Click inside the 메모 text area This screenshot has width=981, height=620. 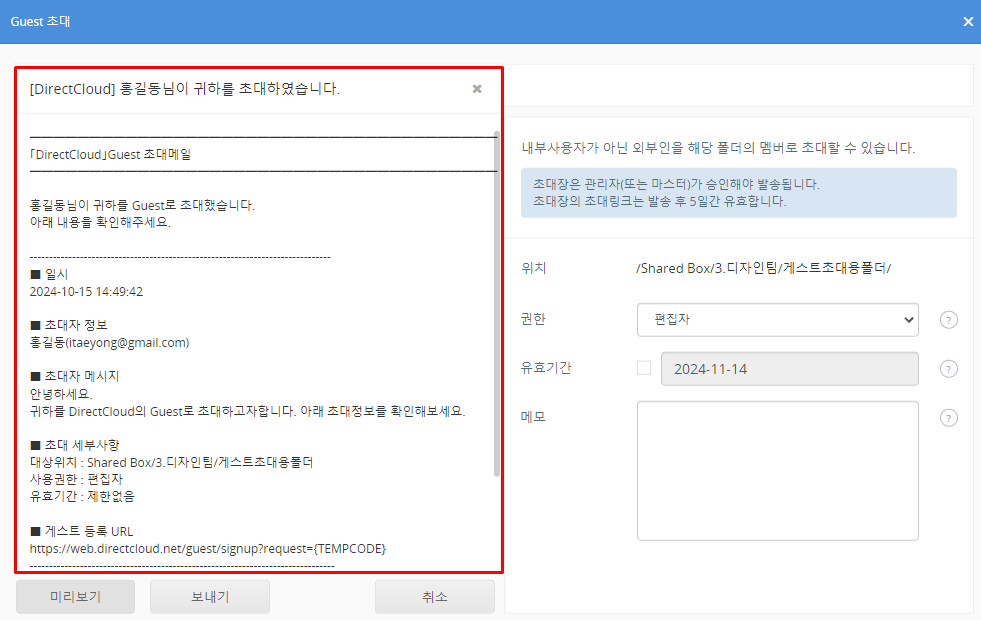777,470
